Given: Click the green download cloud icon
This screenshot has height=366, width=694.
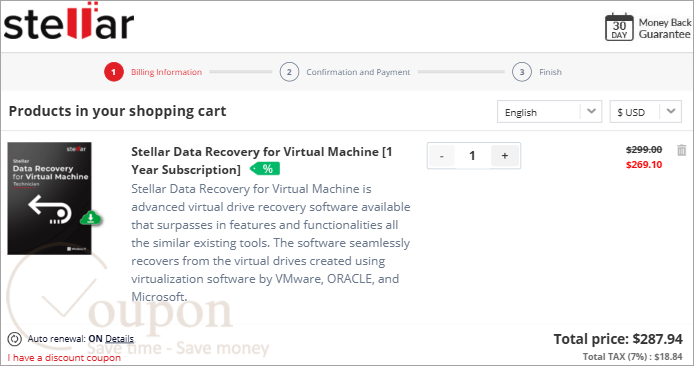Looking at the screenshot, I should coord(91,218).
